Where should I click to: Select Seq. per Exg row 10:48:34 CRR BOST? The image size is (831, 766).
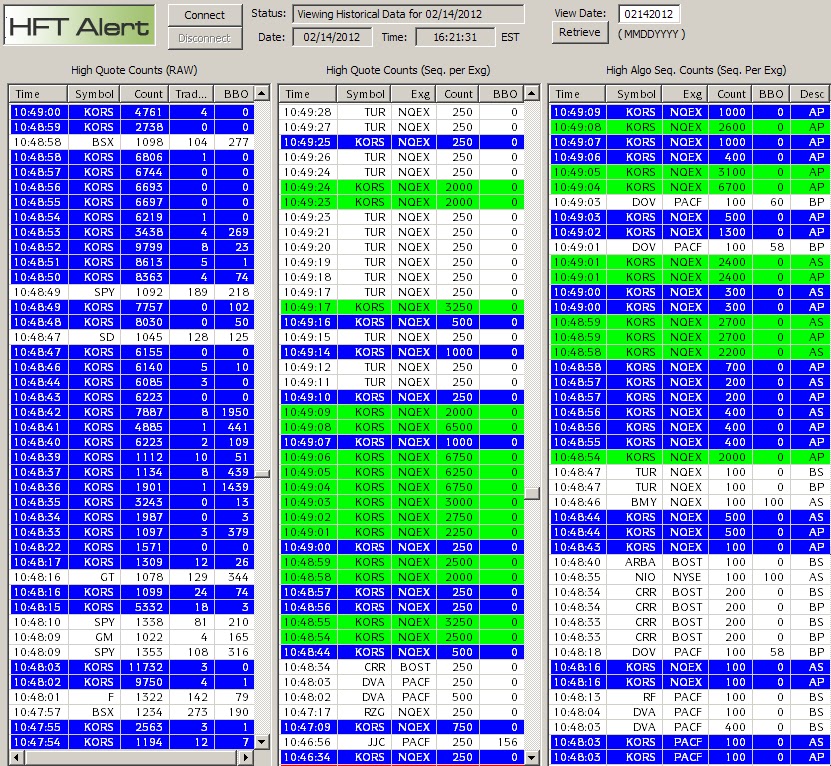coord(402,667)
